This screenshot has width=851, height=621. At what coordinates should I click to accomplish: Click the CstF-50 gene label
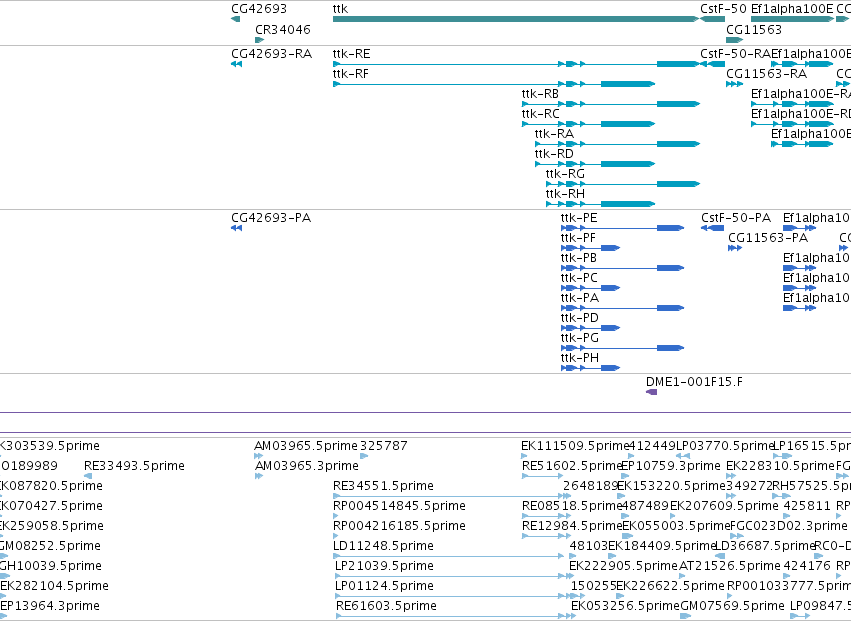pyautogui.click(x=723, y=9)
